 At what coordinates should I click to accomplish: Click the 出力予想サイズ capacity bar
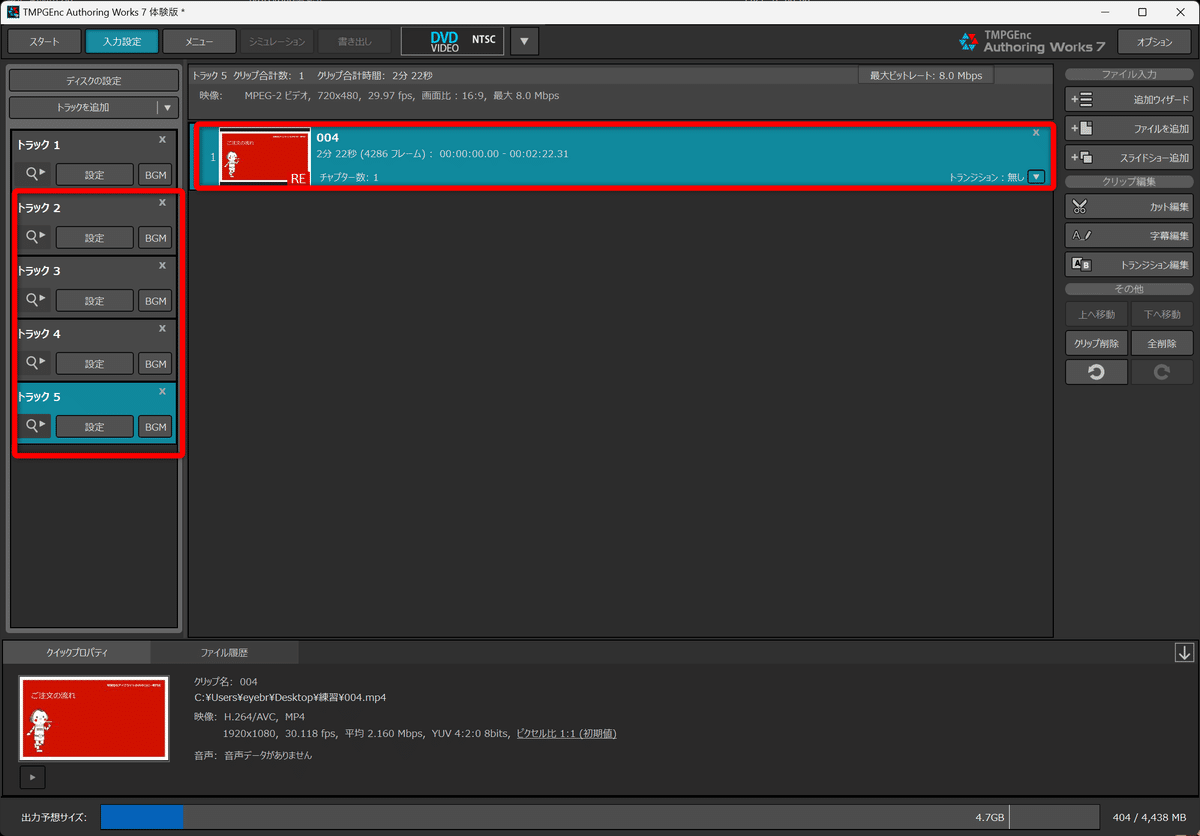[x=600, y=816]
